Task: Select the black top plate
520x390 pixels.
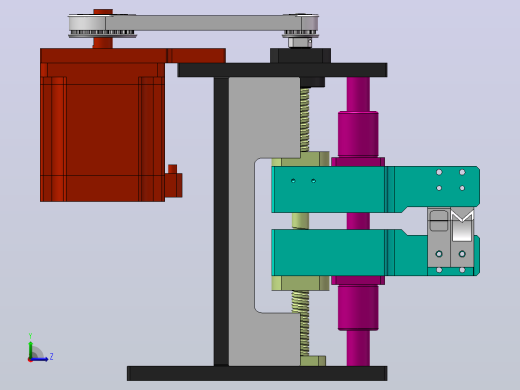Action: [282, 70]
